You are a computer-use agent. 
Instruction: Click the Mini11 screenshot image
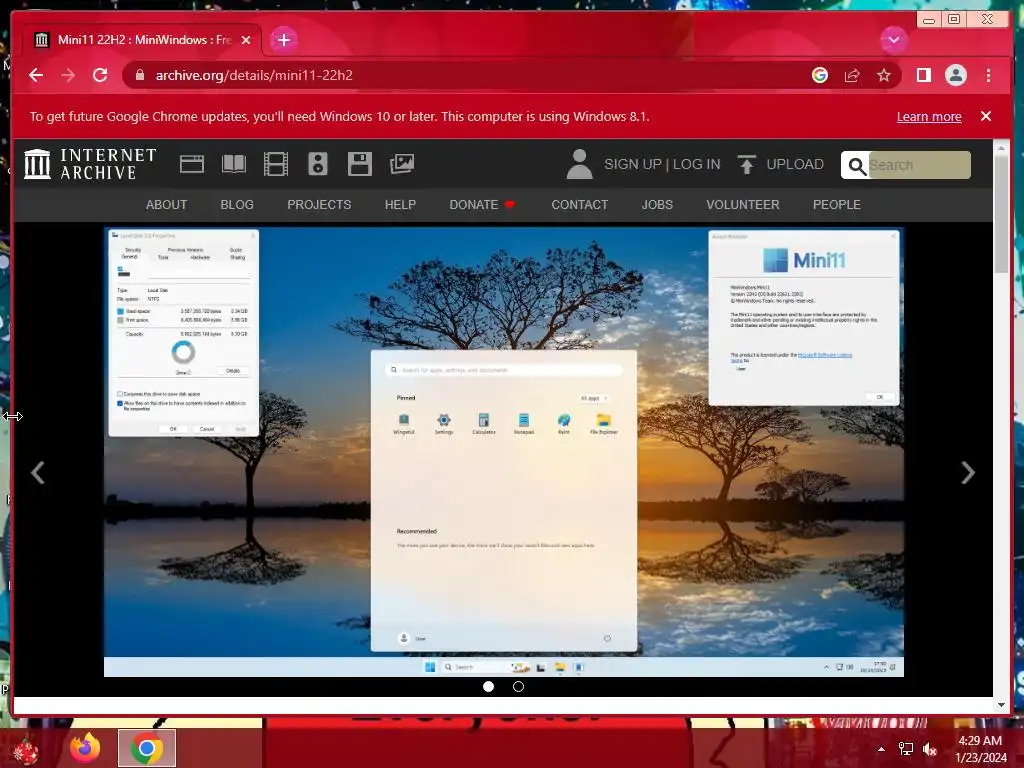(x=504, y=452)
